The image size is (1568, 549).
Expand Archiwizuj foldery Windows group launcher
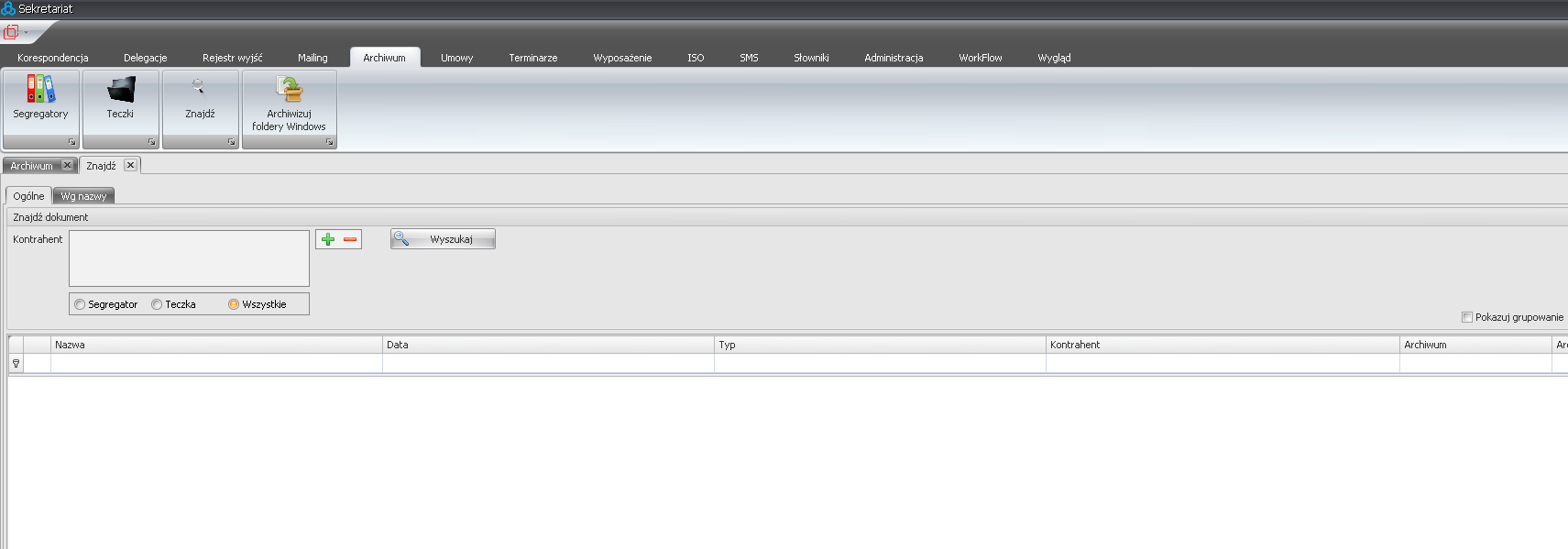329,142
